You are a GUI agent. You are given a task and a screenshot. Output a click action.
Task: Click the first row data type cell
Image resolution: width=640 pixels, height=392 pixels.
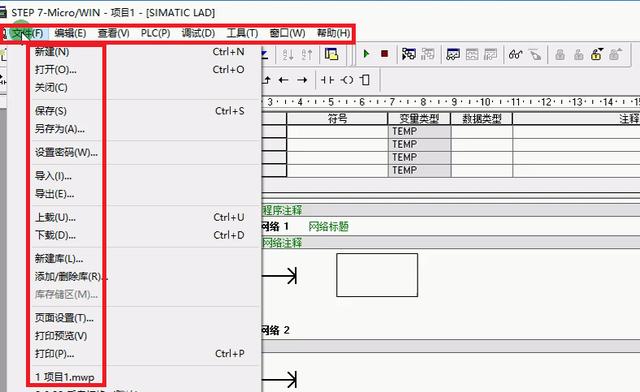tap(482, 131)
